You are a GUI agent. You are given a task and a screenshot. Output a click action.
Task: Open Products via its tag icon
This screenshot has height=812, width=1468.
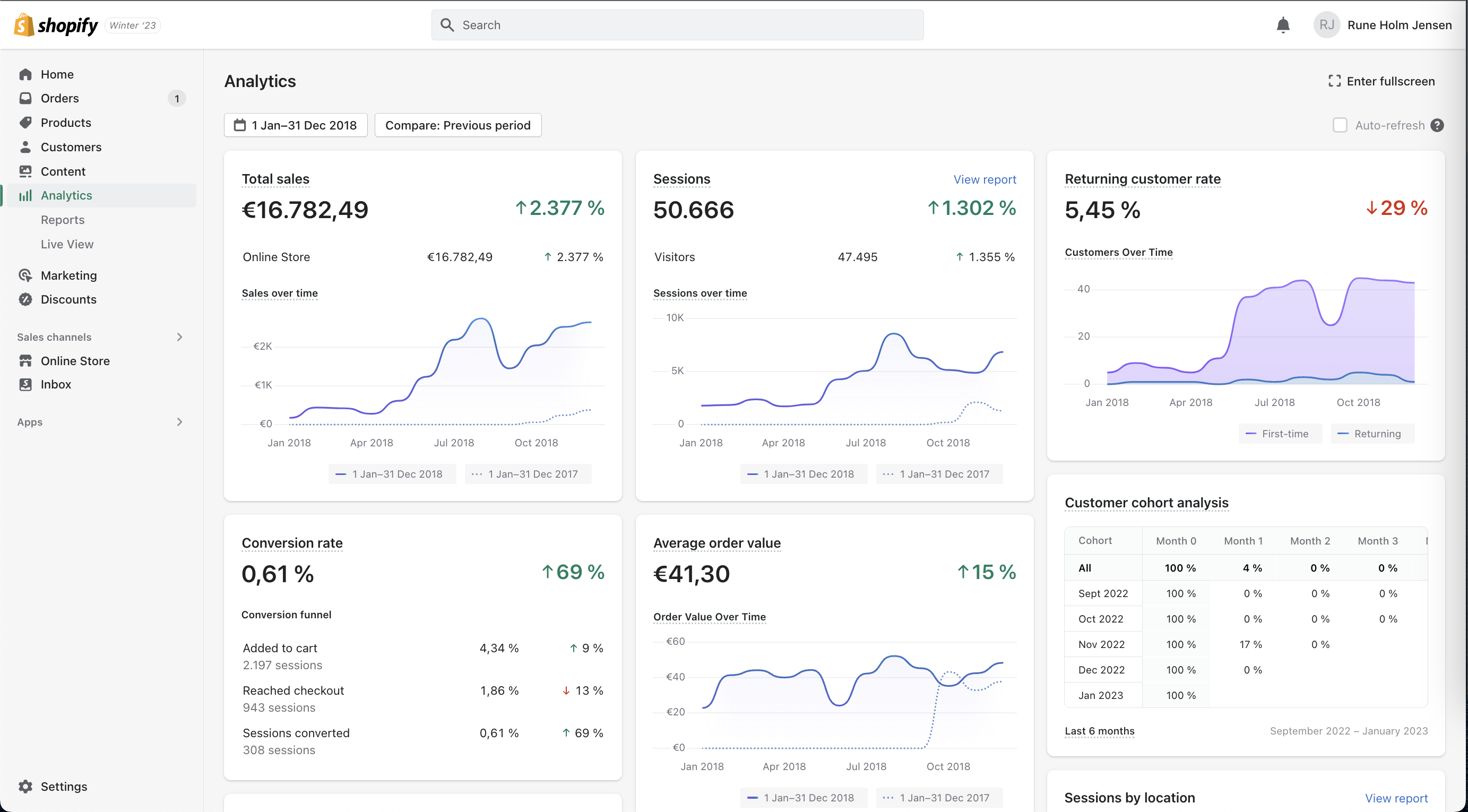coord(25,123)
